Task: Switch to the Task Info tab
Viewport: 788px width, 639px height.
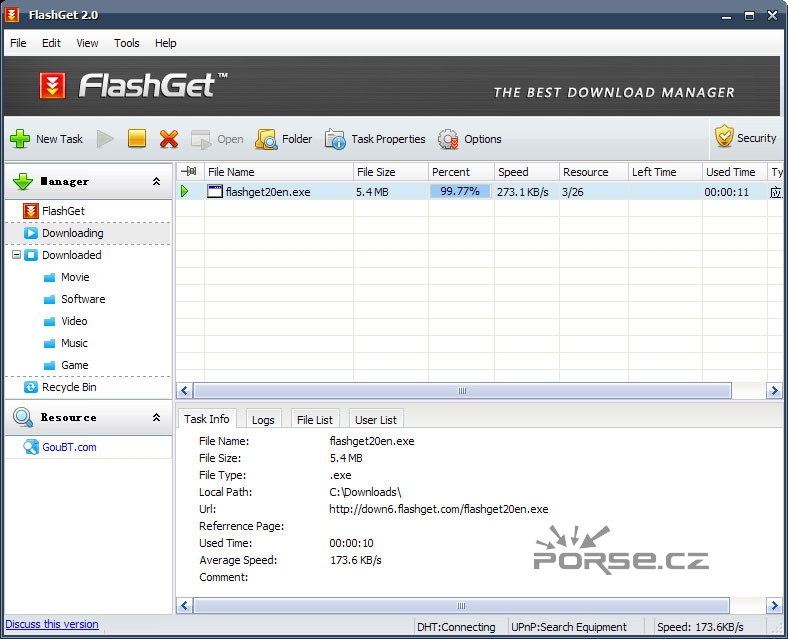Action: pos(207,418)
